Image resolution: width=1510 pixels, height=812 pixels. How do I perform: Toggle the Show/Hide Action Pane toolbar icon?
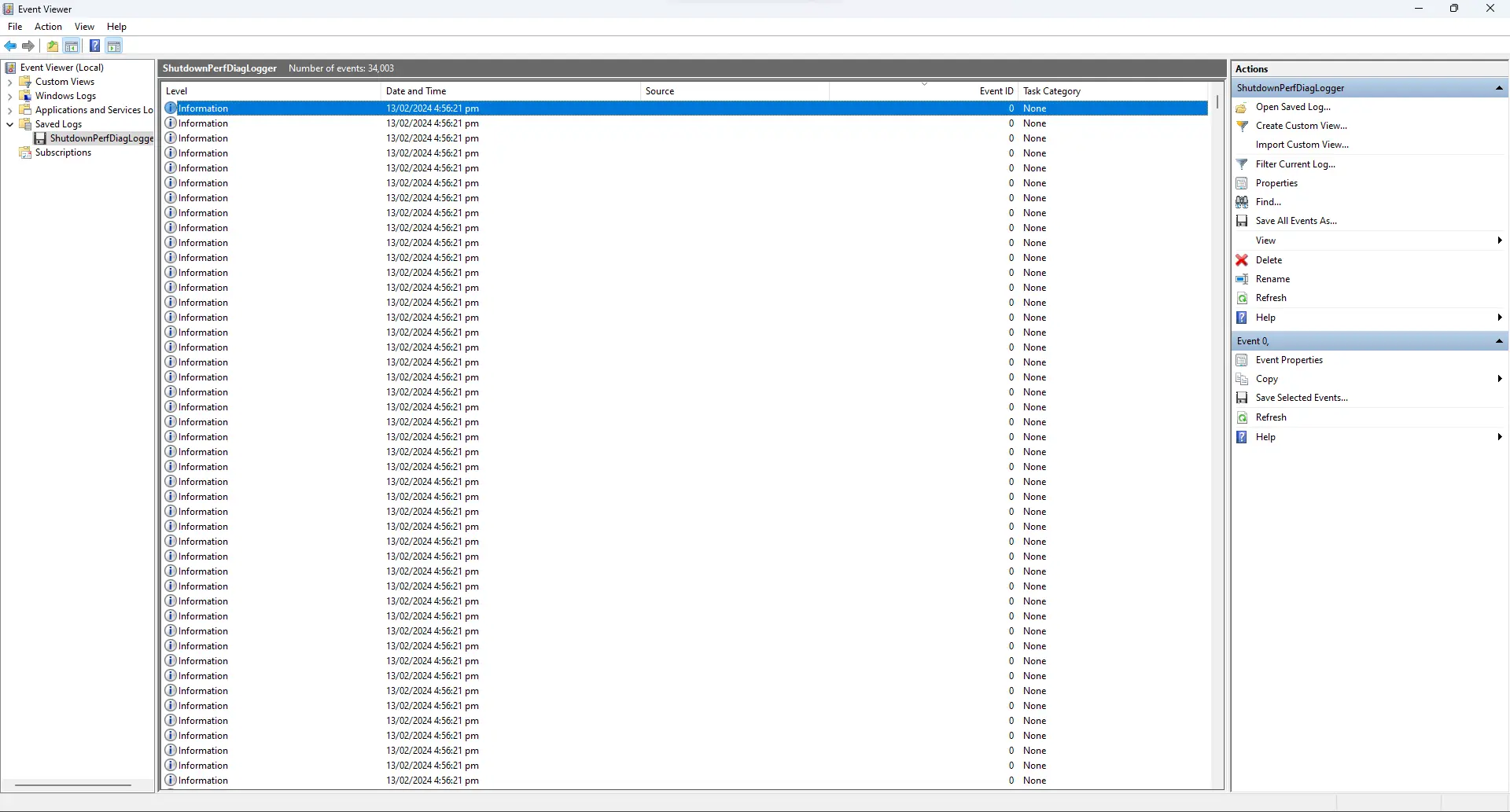(114, 46)
